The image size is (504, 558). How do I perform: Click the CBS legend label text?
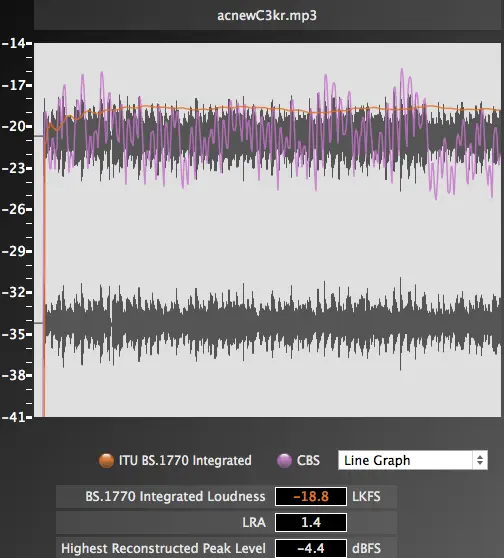308,460
